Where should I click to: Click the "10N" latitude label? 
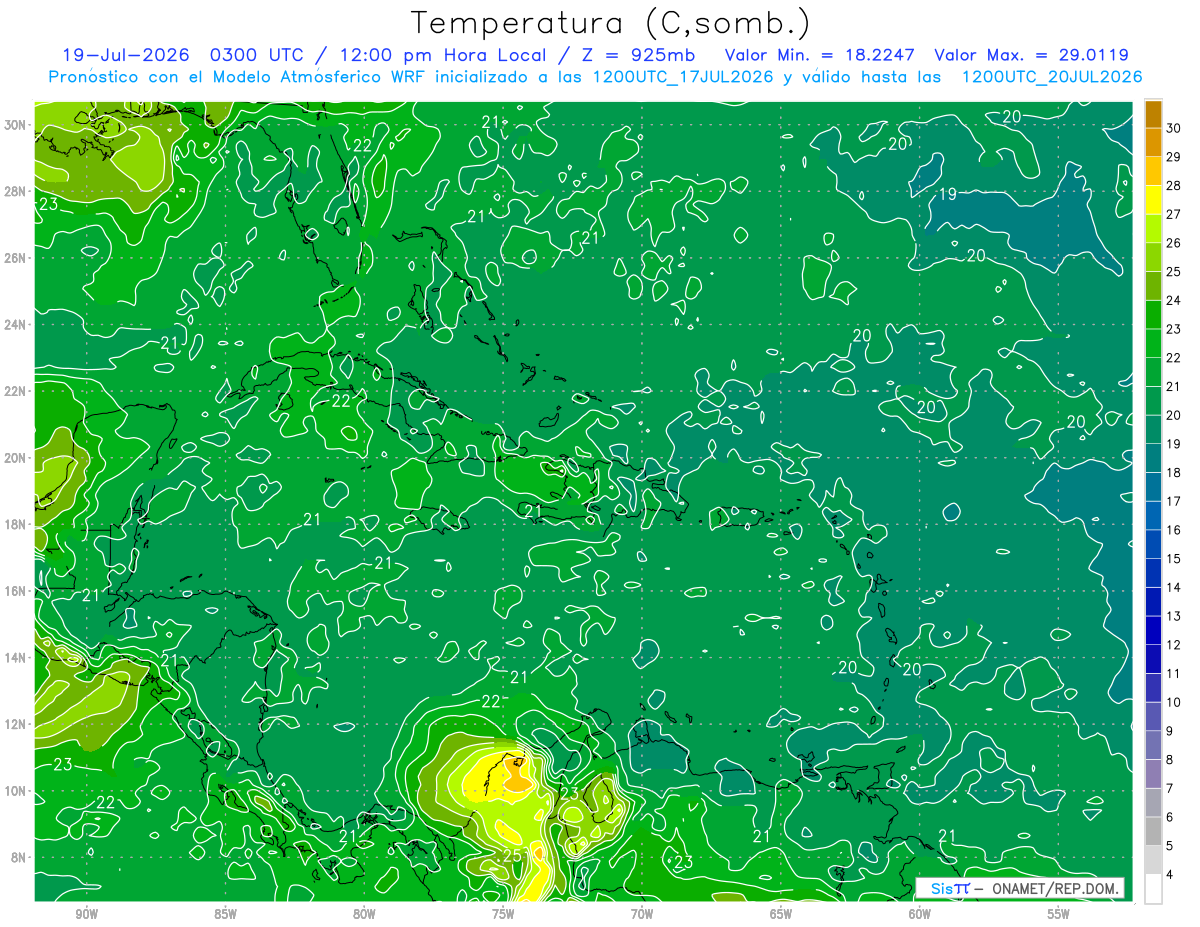click(x=16, y=791)
